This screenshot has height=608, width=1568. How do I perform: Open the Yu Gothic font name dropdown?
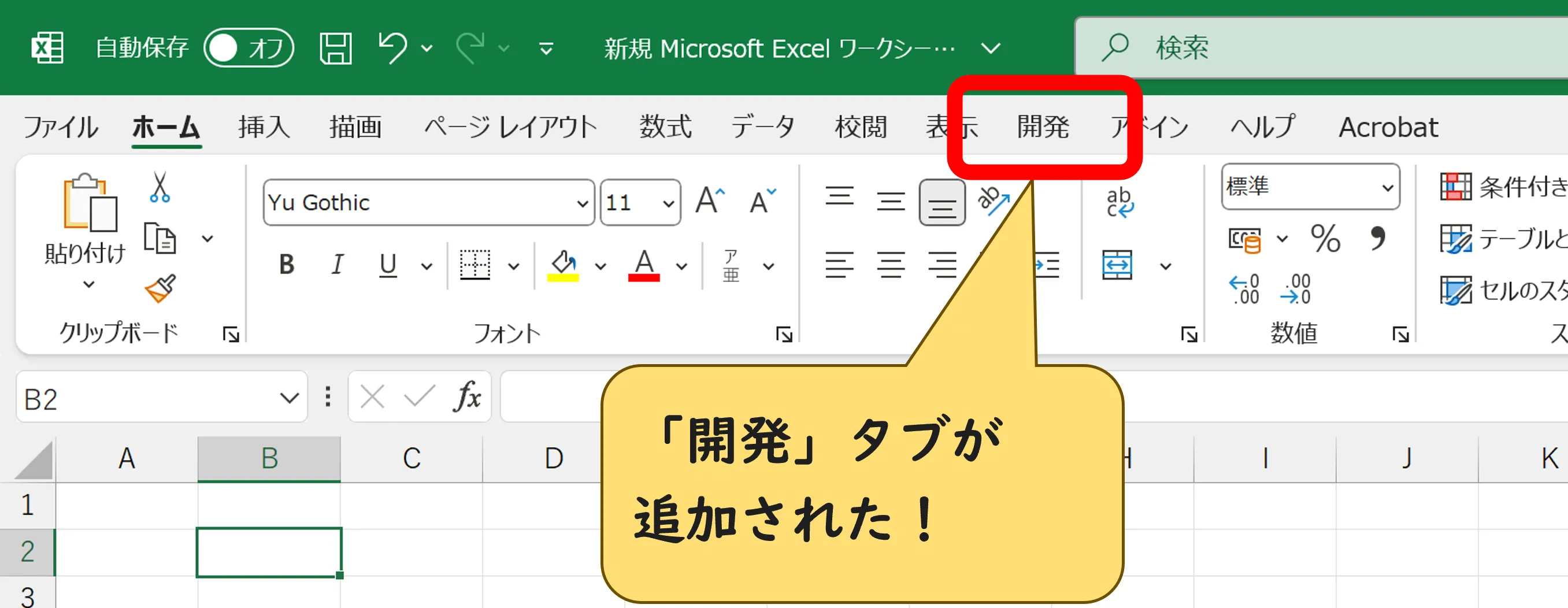point(582,203)
